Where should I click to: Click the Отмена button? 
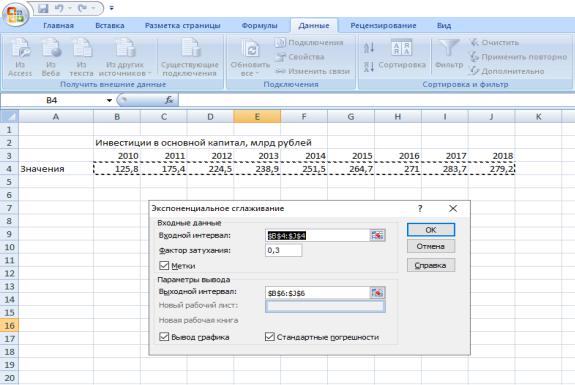431,246
